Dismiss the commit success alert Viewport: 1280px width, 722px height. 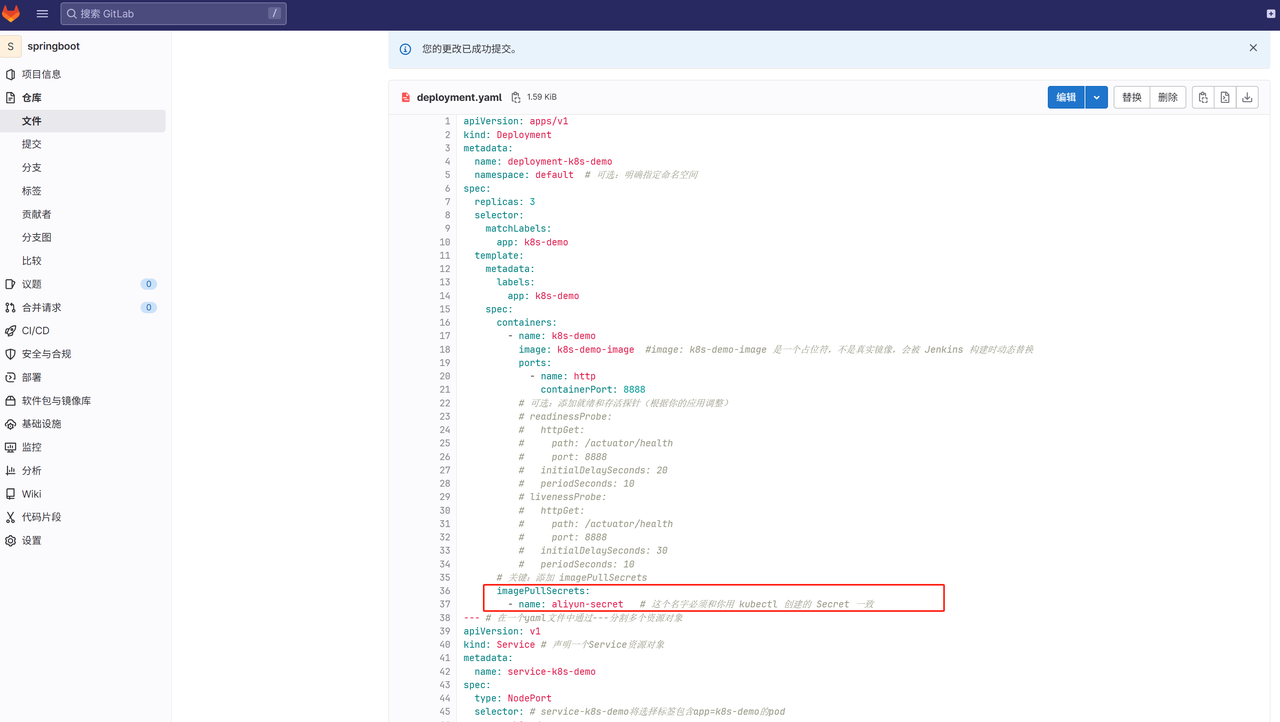coord(1253,48)
